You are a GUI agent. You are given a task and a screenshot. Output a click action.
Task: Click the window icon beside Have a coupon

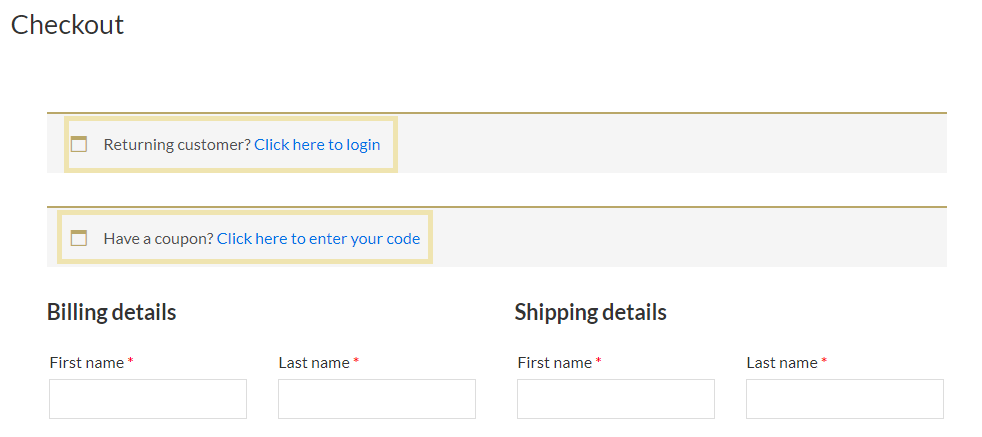pos(79,238)
